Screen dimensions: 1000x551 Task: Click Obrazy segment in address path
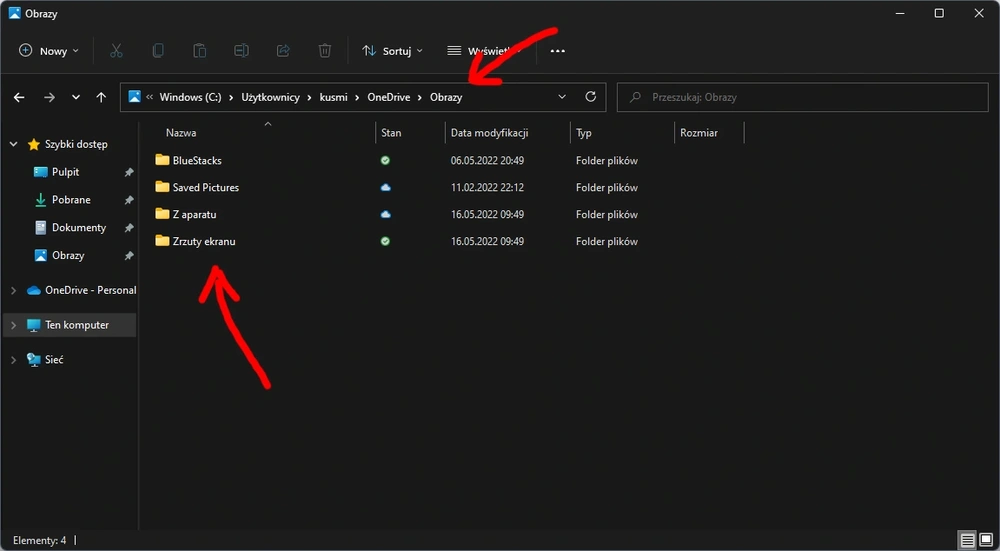[x=446, y=98]
